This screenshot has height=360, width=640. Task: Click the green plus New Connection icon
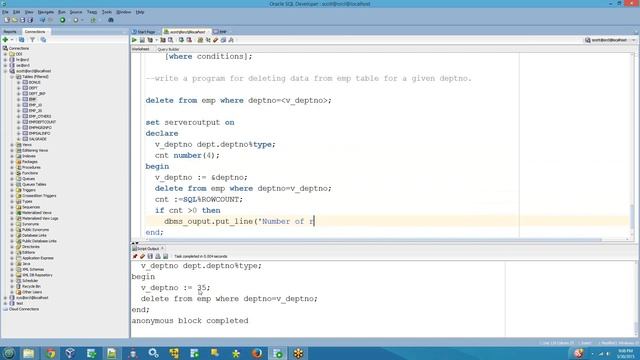[x=5, y=40]
